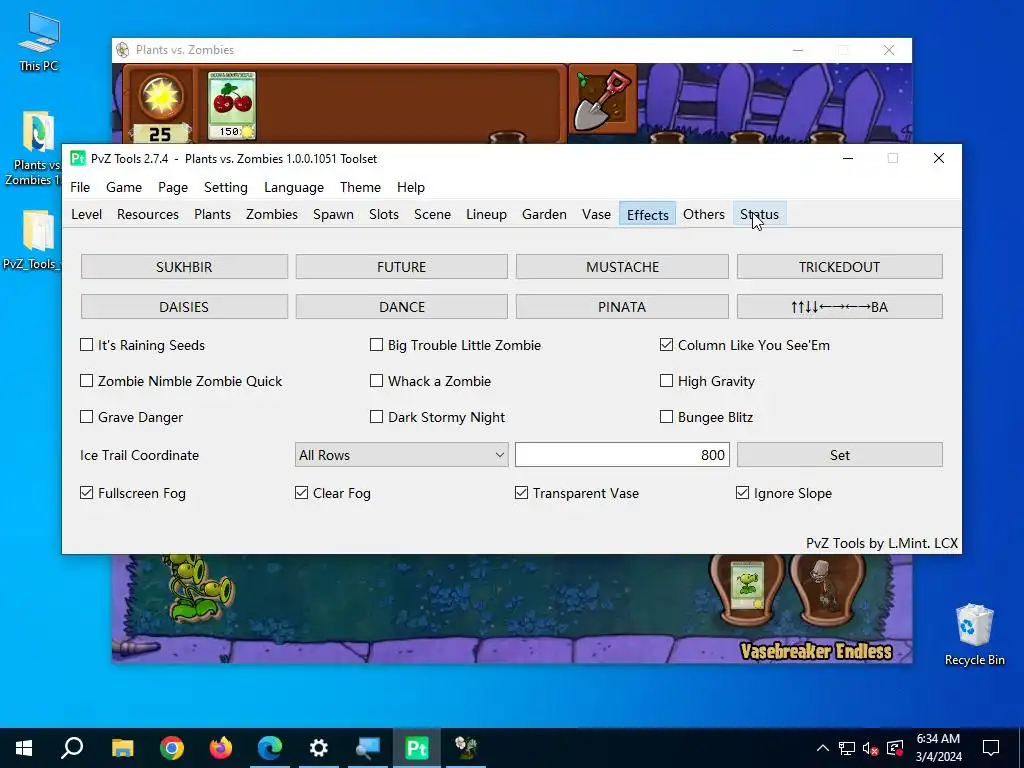Activate the TRICKEDOUT code
The width and height of the screenshot is (1024, 768).
tap(839, 267)
